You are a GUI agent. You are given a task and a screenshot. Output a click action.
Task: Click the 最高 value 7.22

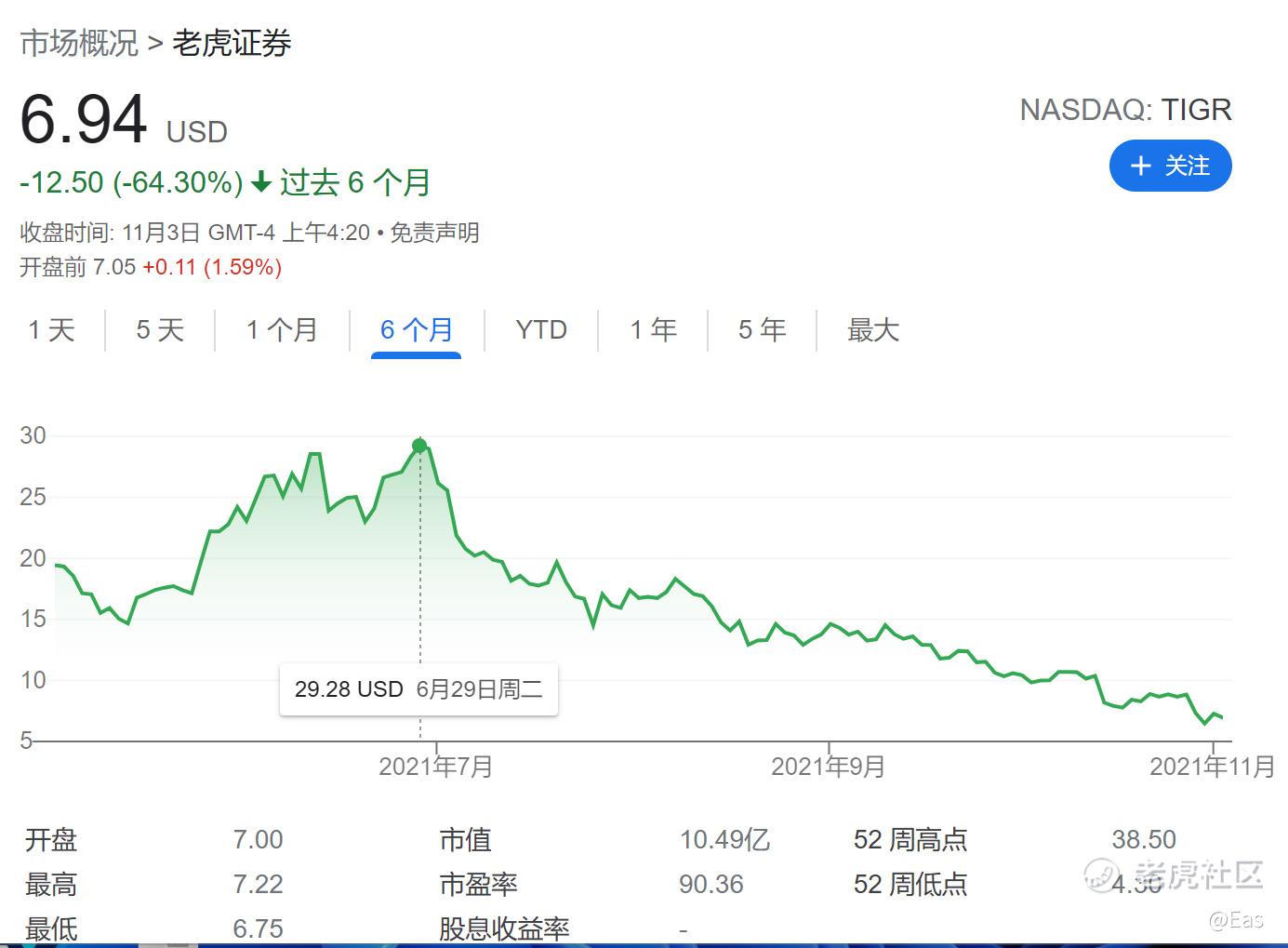point(258,884)
